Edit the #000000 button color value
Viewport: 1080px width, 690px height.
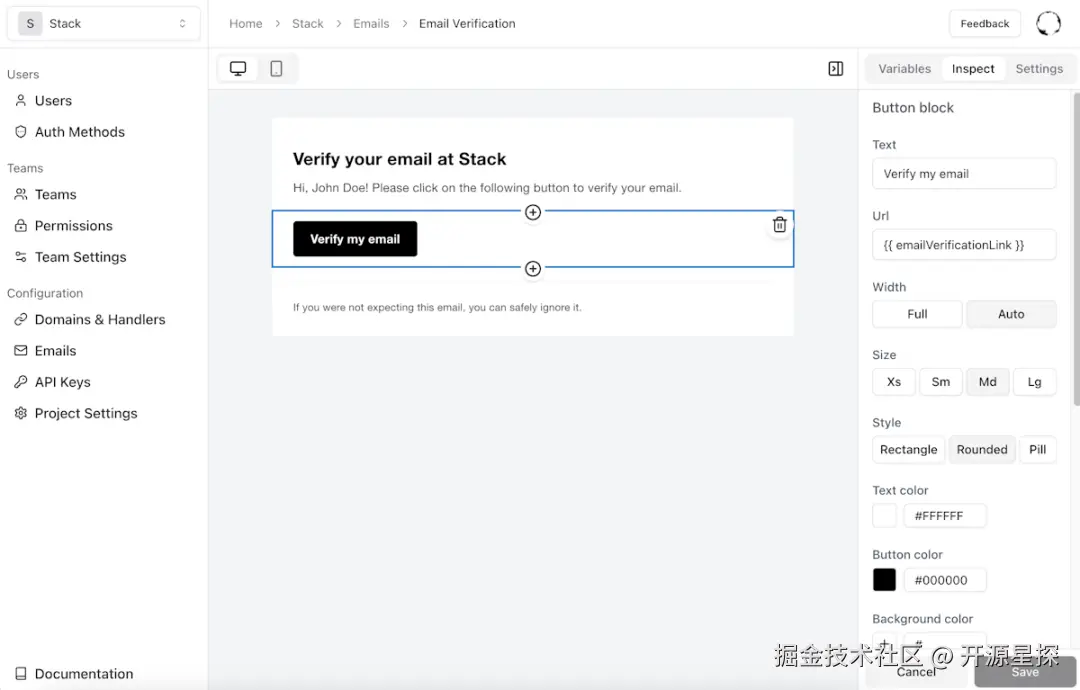click(x=944, y=580)
